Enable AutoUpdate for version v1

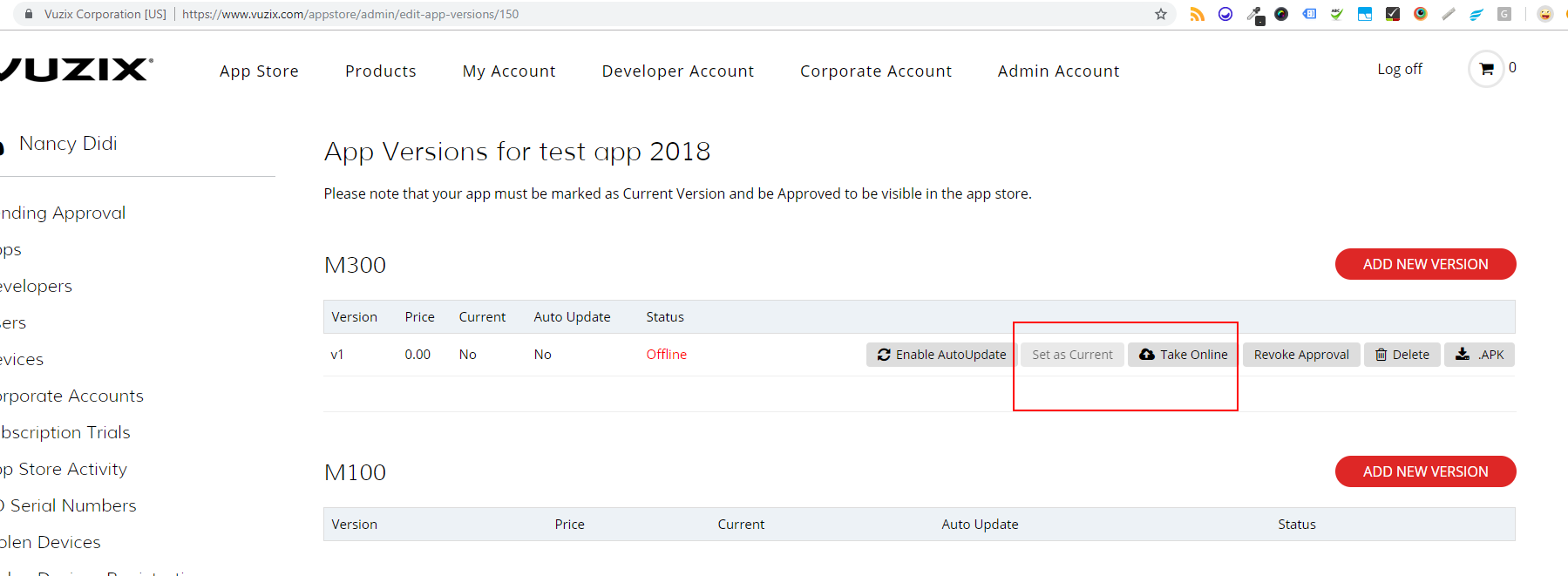[941, 355]
